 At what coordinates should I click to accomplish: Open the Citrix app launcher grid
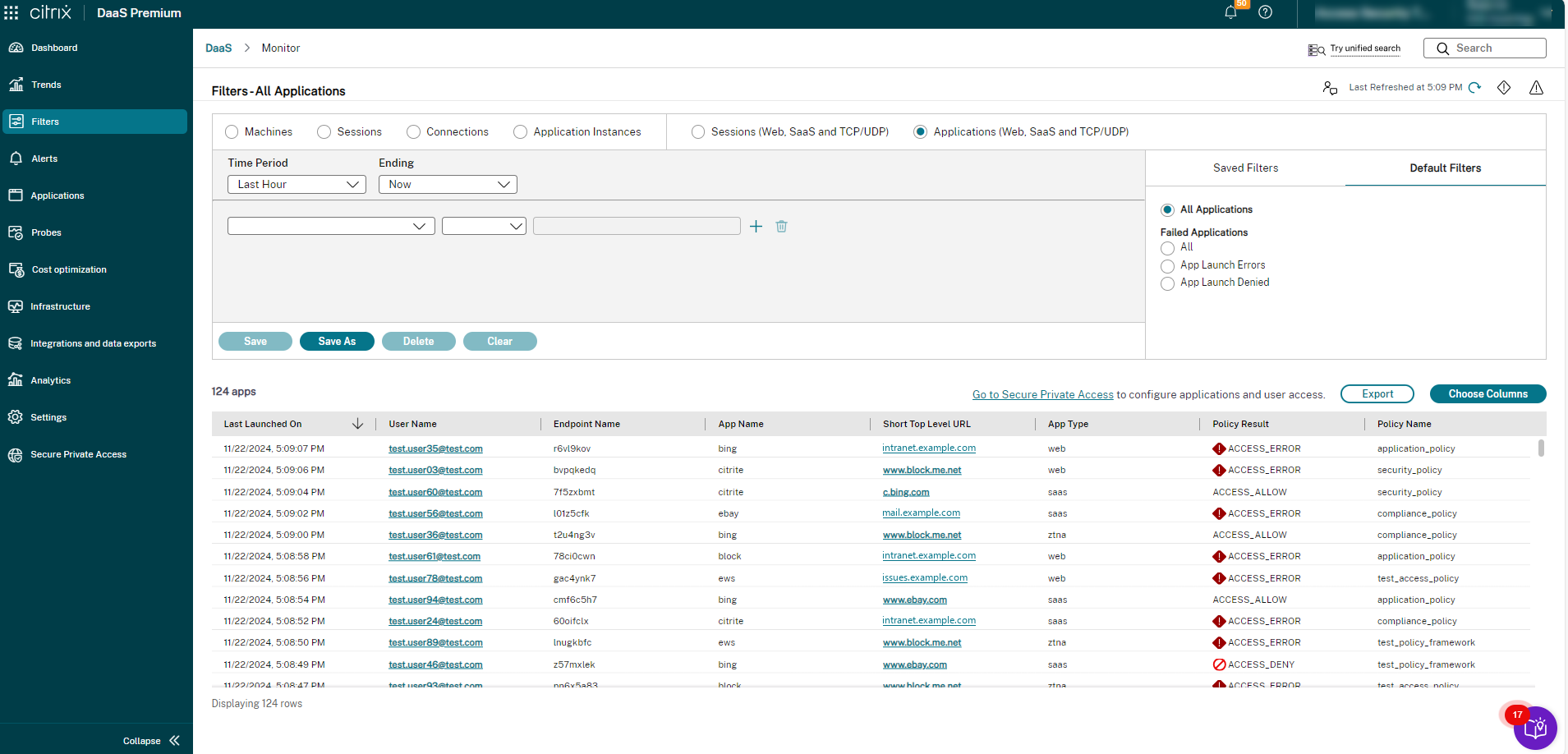pyautogui.click(x=11, y=12)
